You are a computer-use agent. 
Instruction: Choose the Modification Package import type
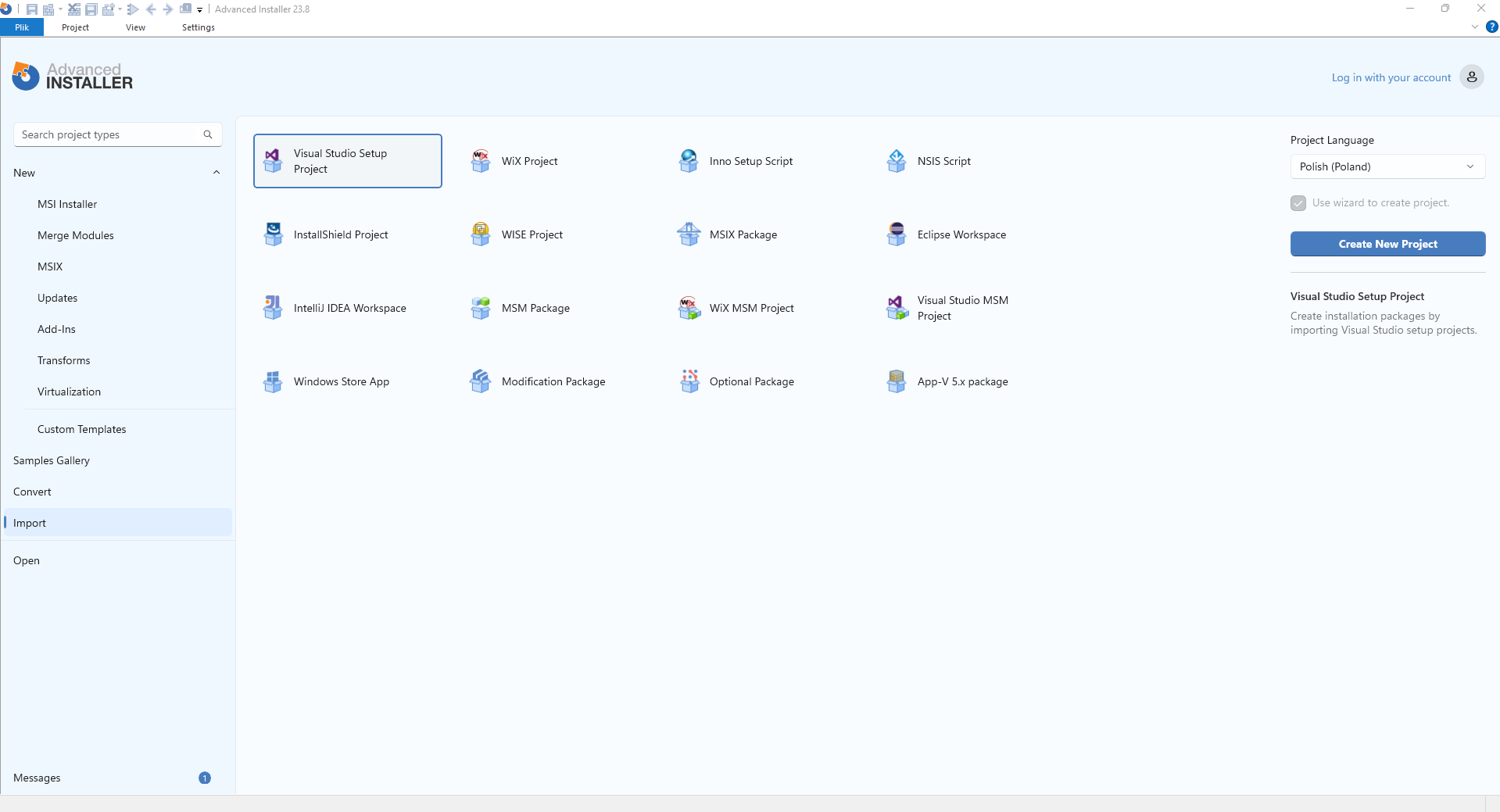tap(538, 381)
